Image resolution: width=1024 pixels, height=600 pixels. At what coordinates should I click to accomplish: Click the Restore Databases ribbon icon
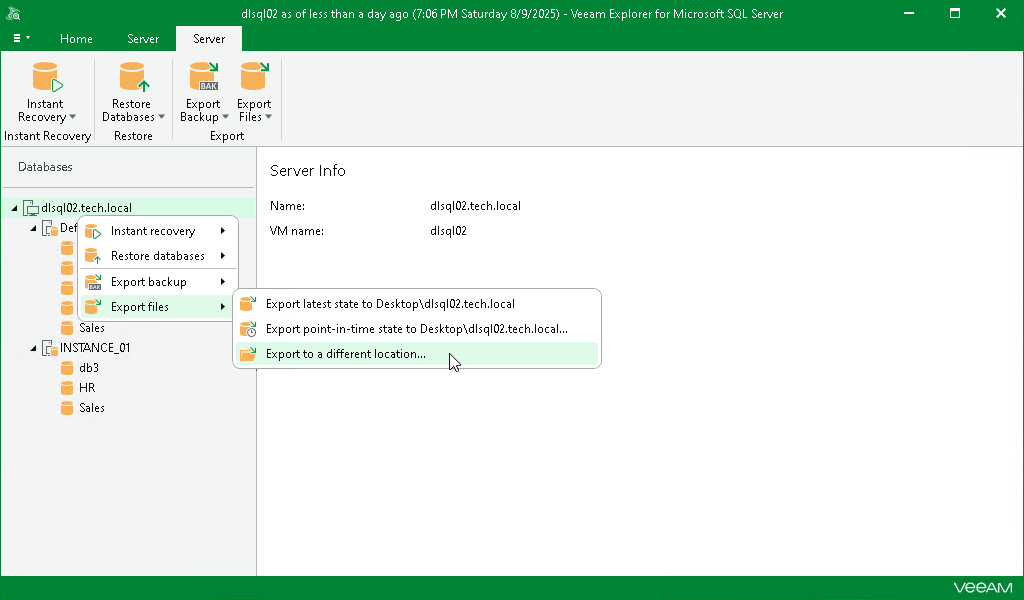[132, 78]
